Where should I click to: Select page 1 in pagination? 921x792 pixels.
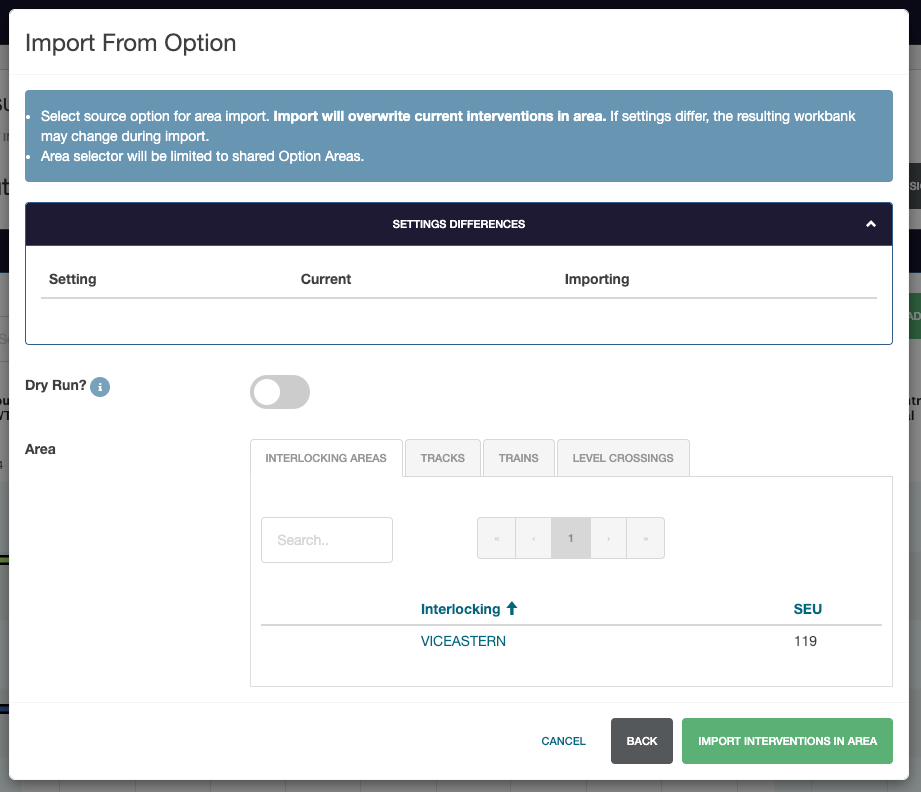coord(571,538)
